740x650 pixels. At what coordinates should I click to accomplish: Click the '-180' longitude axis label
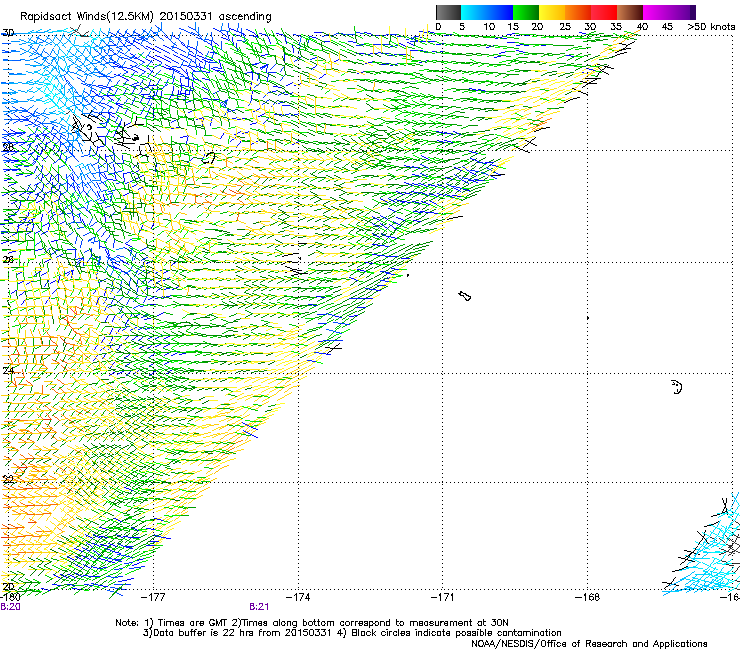[x=10, y=597]
